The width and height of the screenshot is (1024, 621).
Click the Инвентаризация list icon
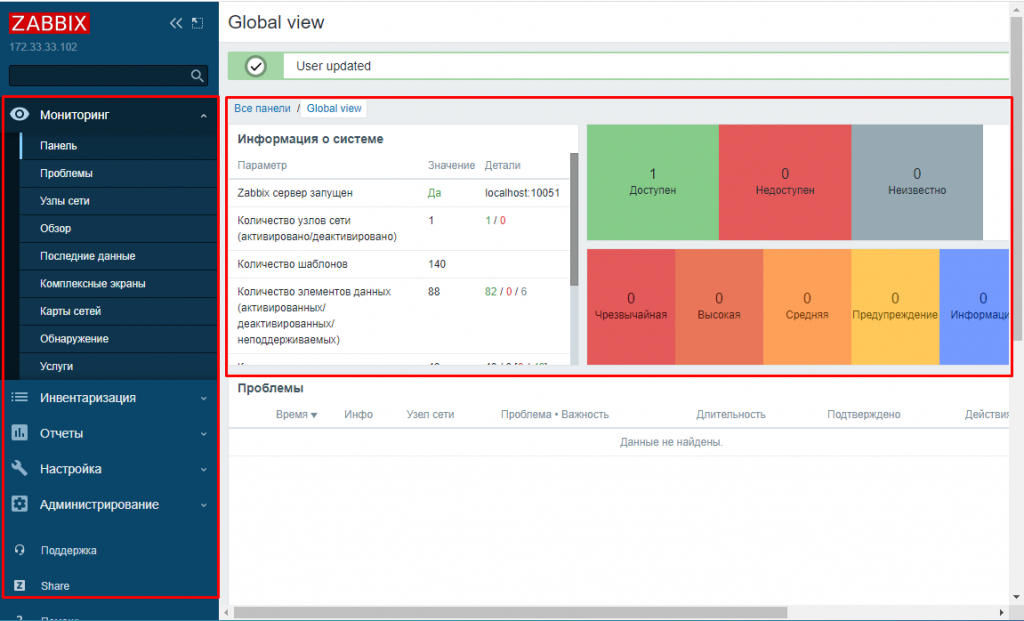[19, 398]
